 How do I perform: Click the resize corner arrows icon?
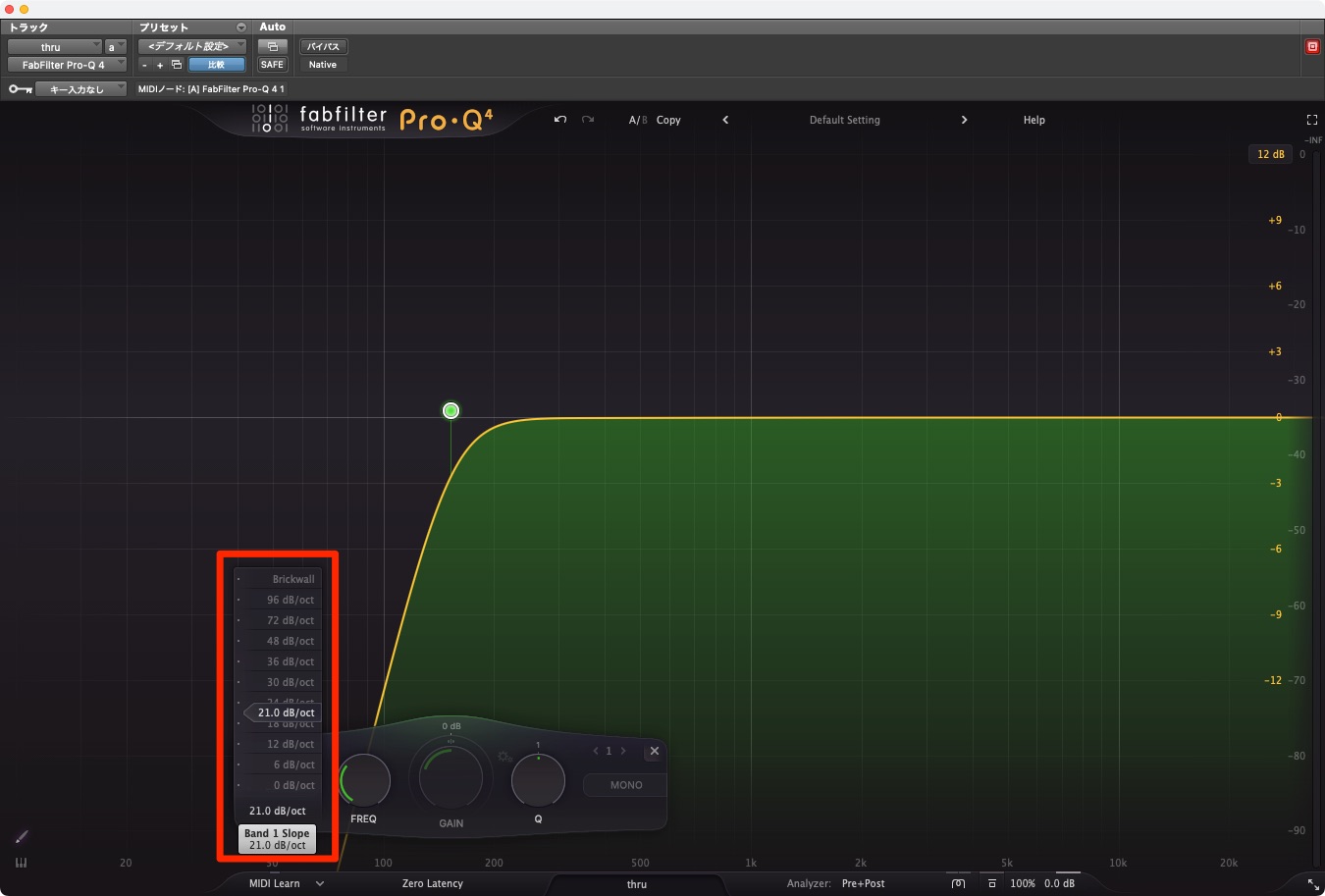coord(1313,884)
